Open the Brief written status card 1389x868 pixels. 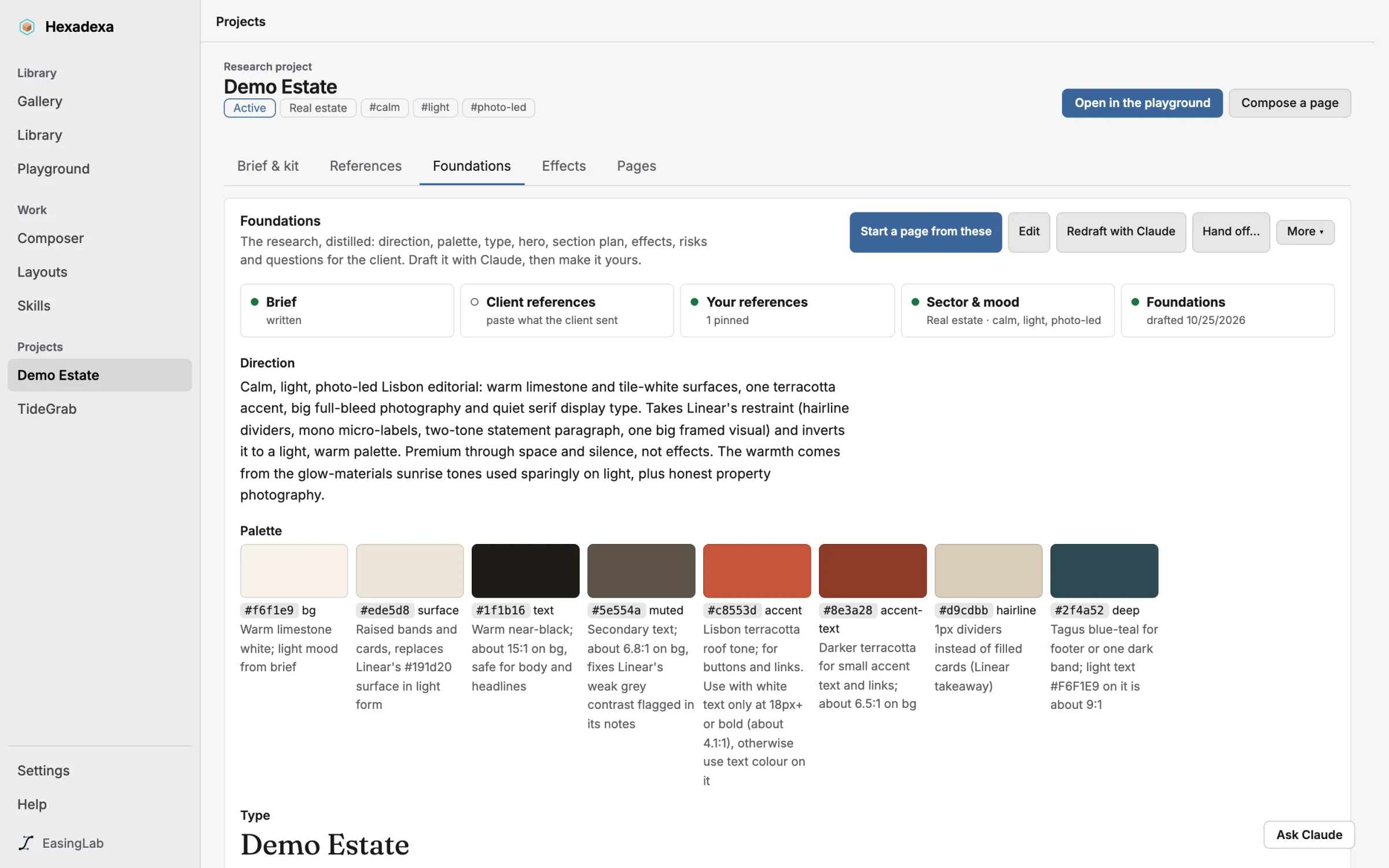(347, 310)
